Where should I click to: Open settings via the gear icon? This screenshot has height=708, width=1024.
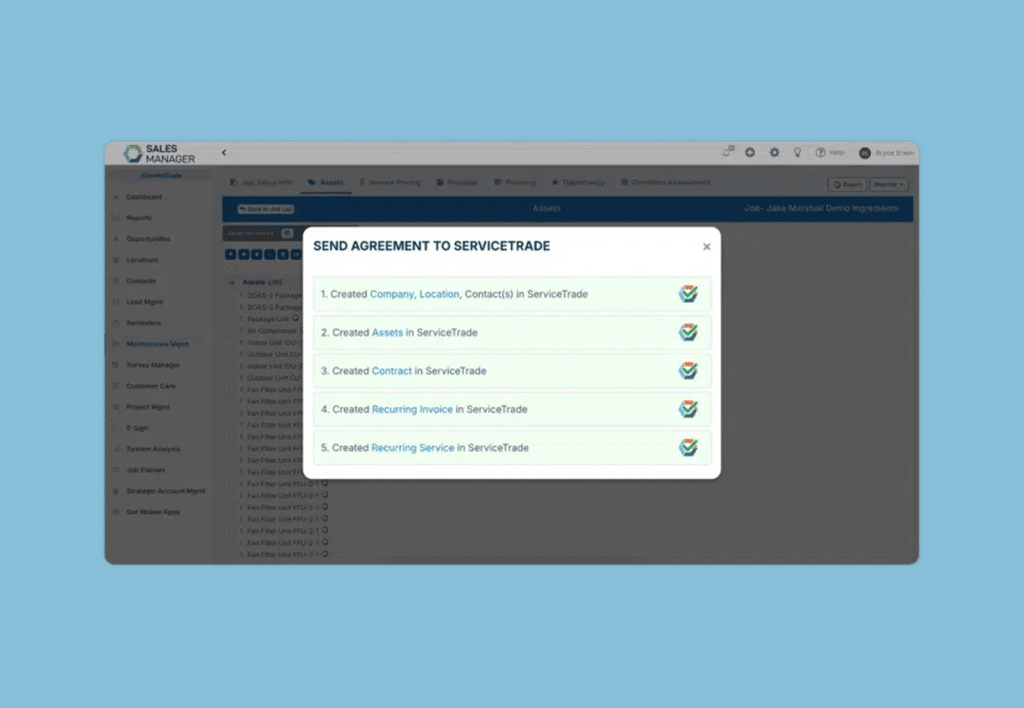774,153
